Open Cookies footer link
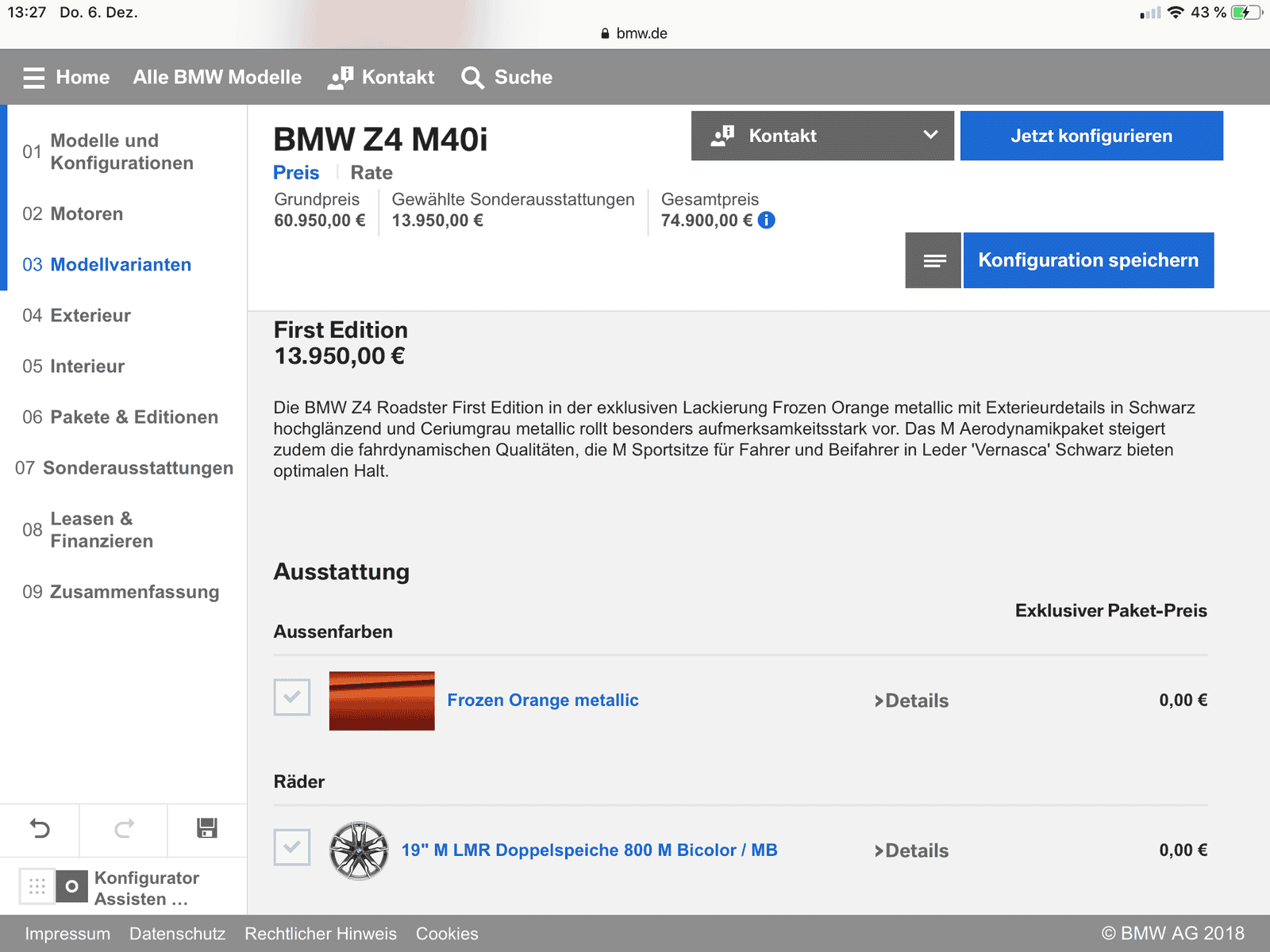1270x952 pixels. [447, 934]
